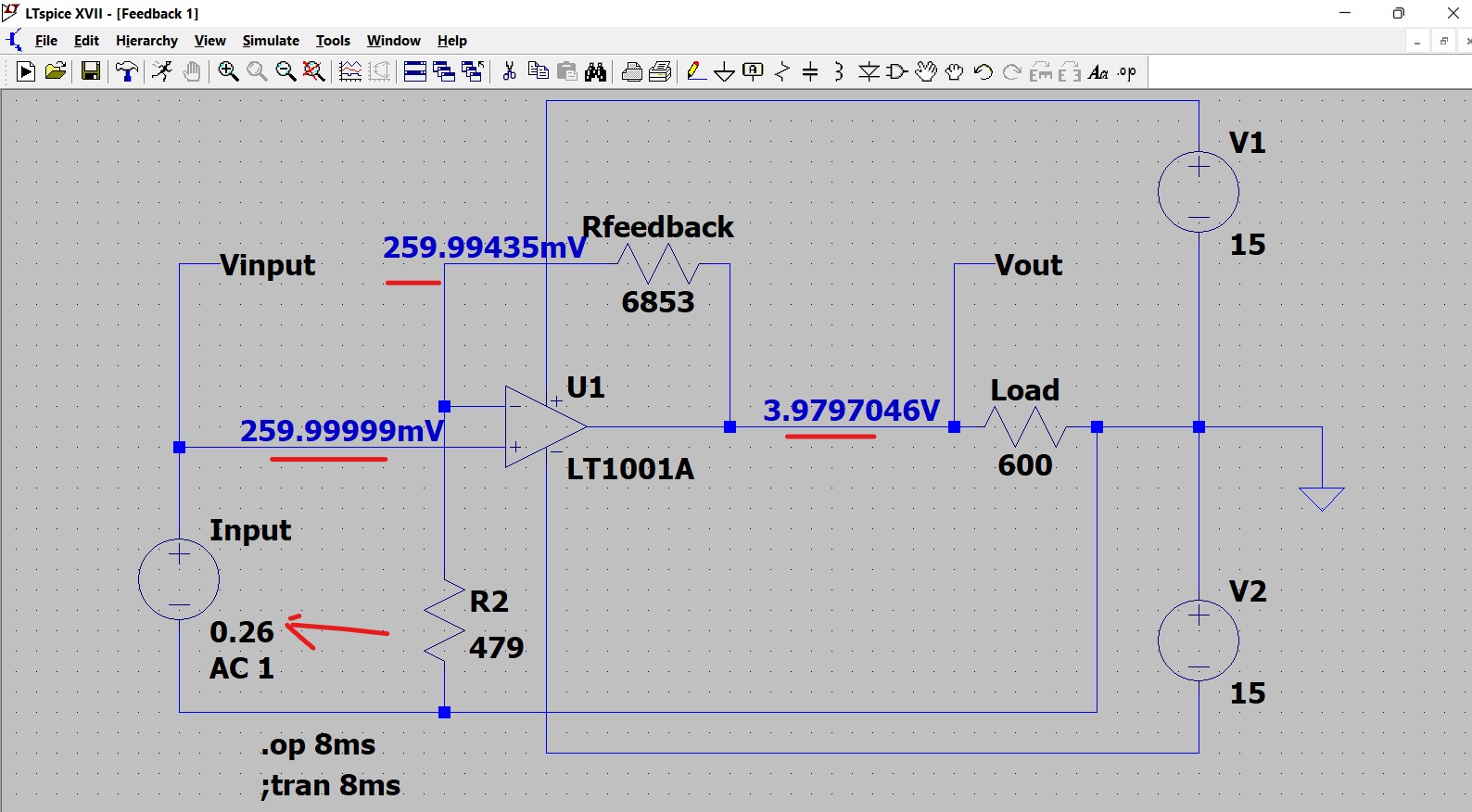Image resolution: width=1472 pixels, height=812 pixels.
Task: Open the Hierarchy menu
Action: [x=146, y=41]
